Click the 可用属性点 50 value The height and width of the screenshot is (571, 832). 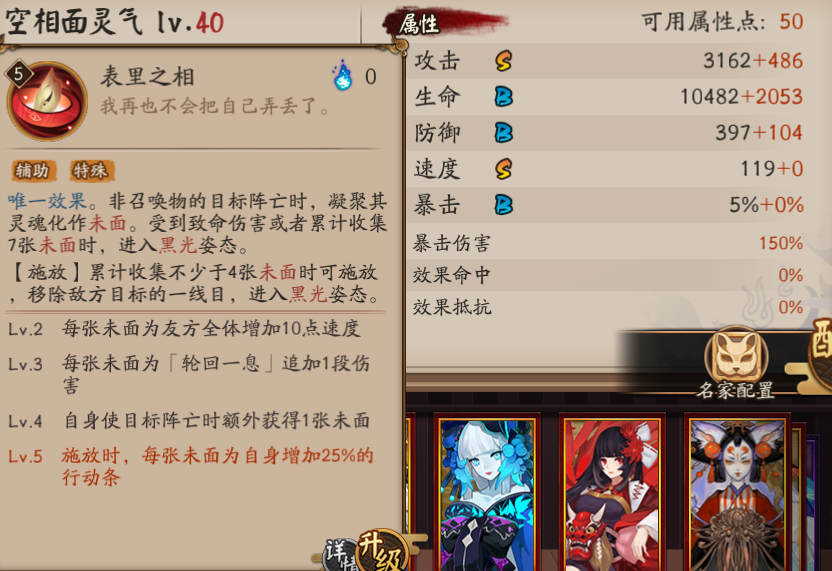point(791,22)
